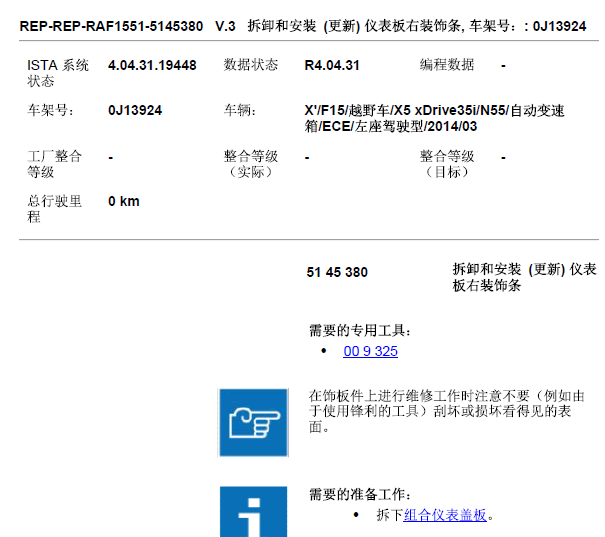The image size is (605, 537).
Task: Click the 数据状态 label
Action: click(251, 65)
